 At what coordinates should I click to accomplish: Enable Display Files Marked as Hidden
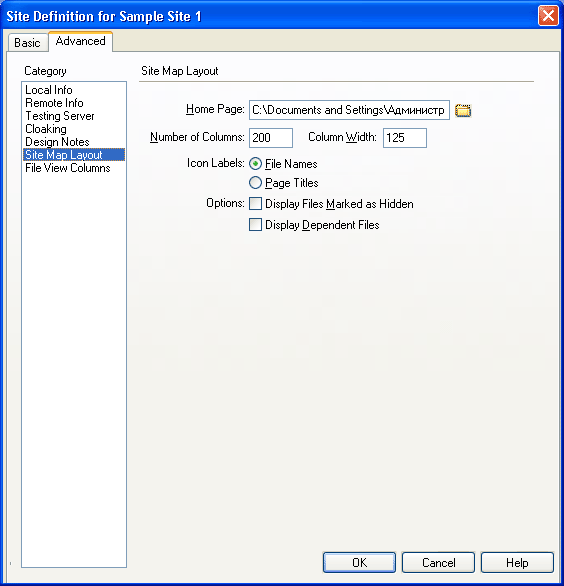point(255,204)
